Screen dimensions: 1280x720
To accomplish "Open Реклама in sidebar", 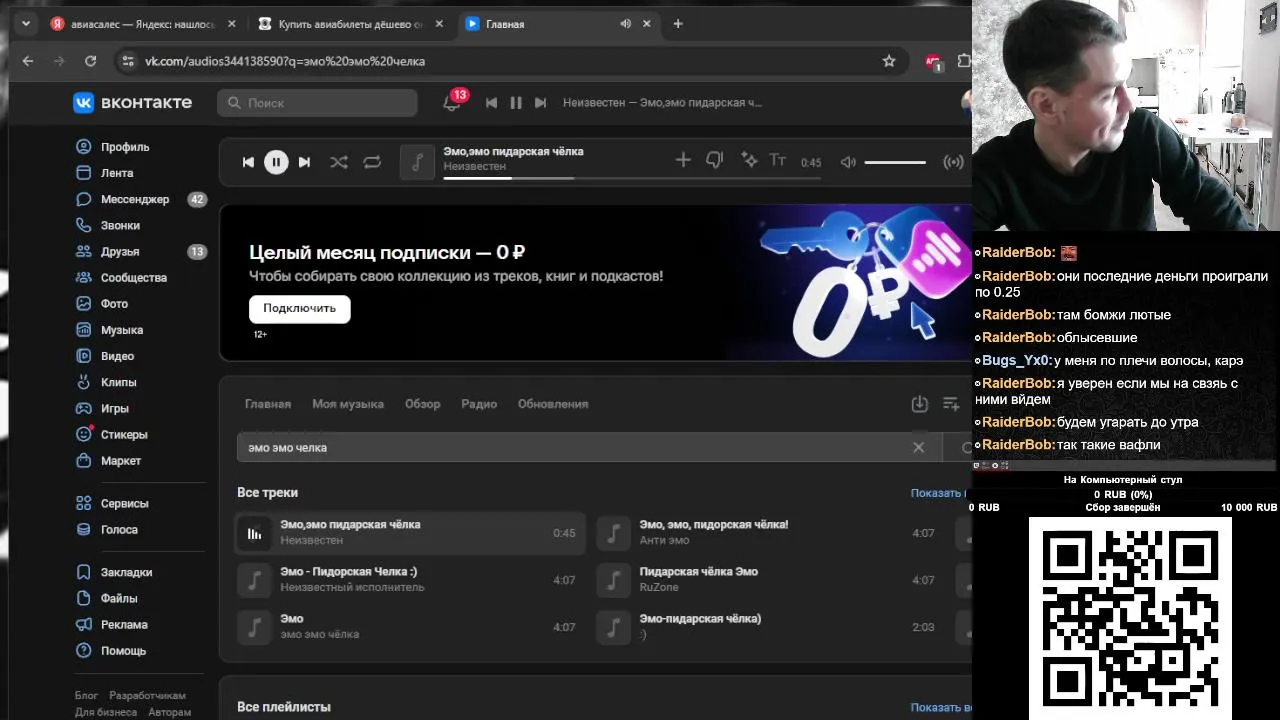I will coord(124,624).
